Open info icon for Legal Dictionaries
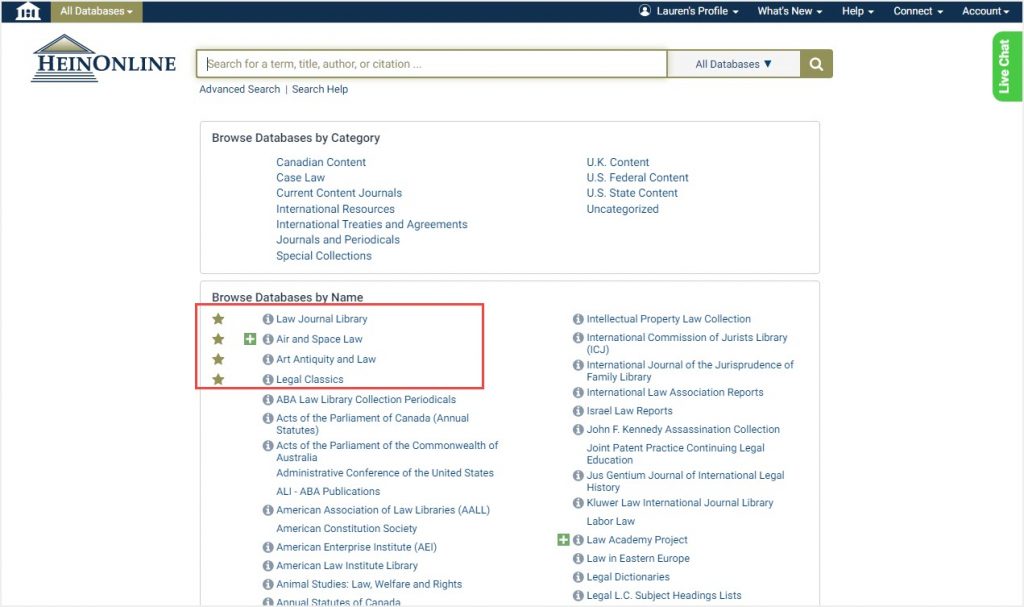Screen dimensions: 1024x607 (578, 578)
